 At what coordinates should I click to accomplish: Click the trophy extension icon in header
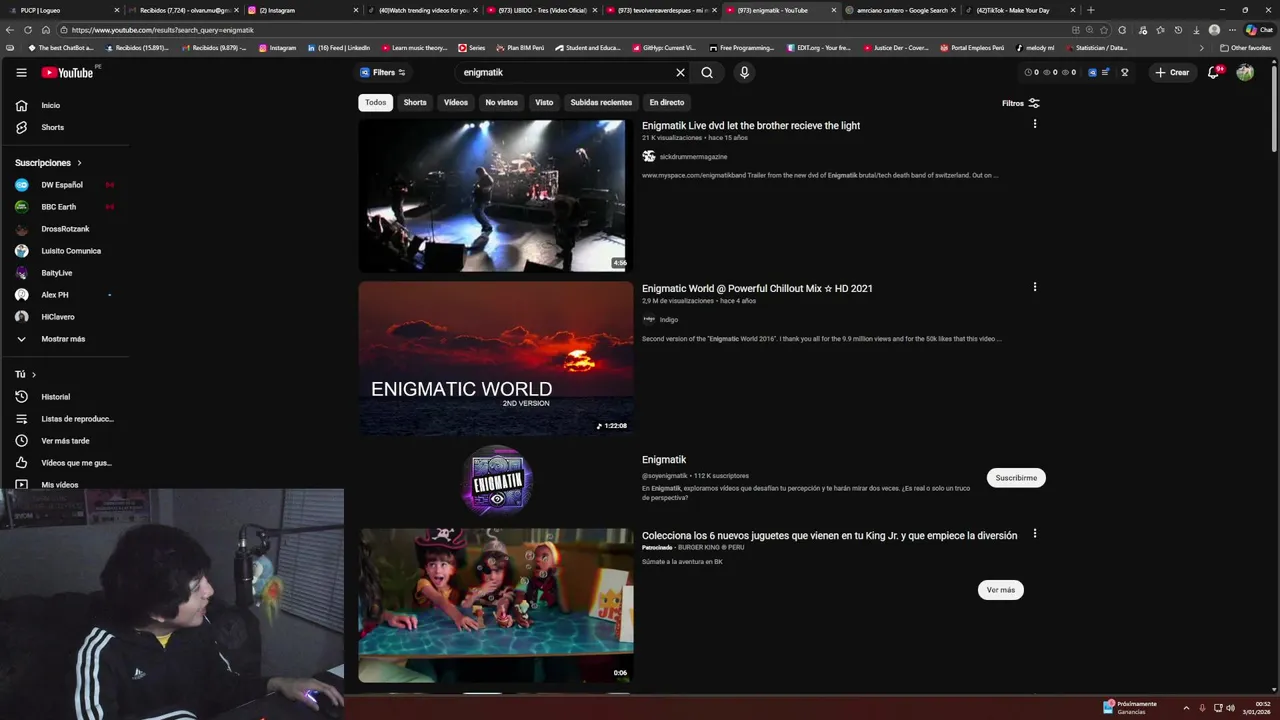point(1124,72)
